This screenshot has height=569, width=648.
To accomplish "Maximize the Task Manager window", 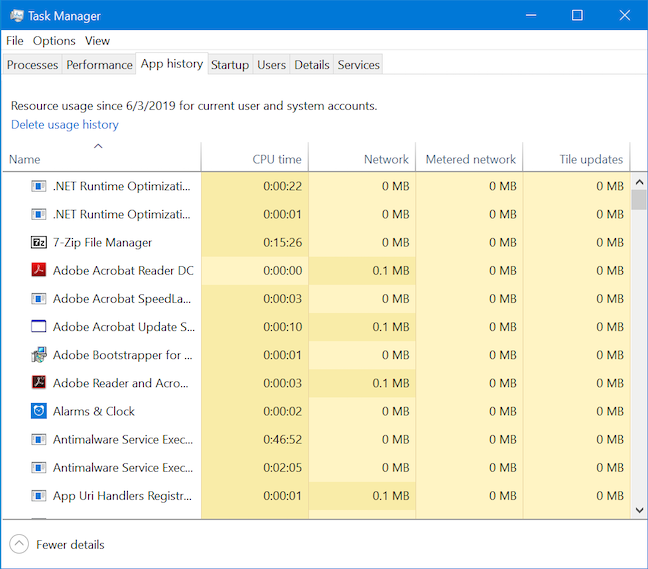I will point(577,15).
